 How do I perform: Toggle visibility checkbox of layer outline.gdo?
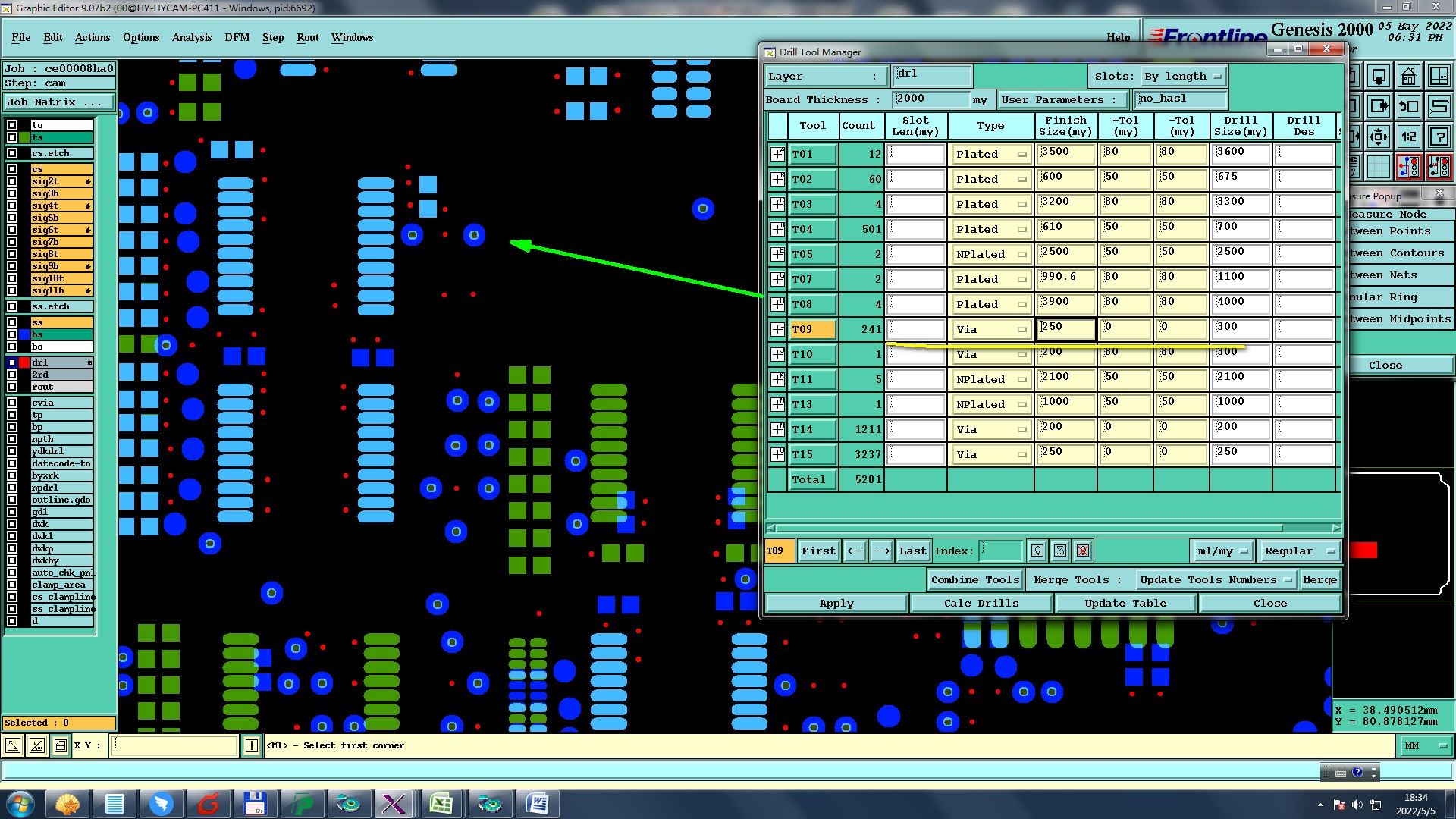(x=12, y=500)
